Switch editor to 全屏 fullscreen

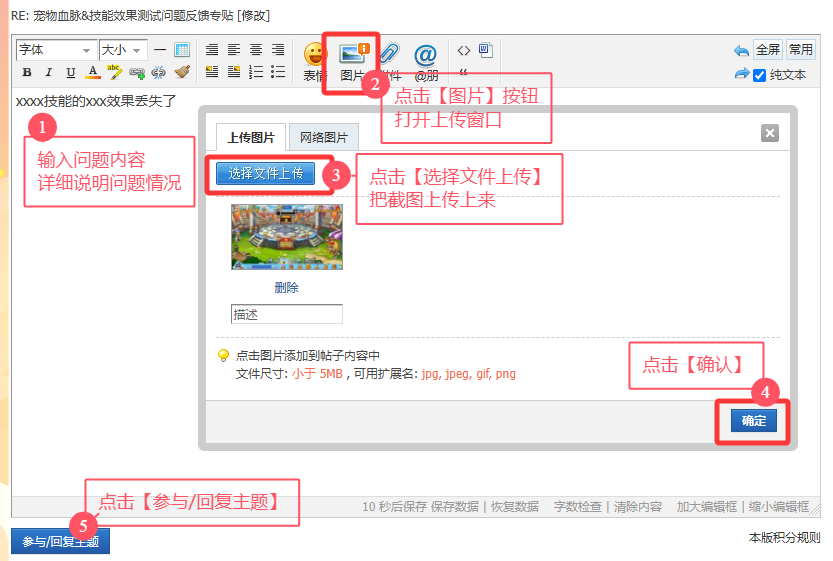coord(768,50)
